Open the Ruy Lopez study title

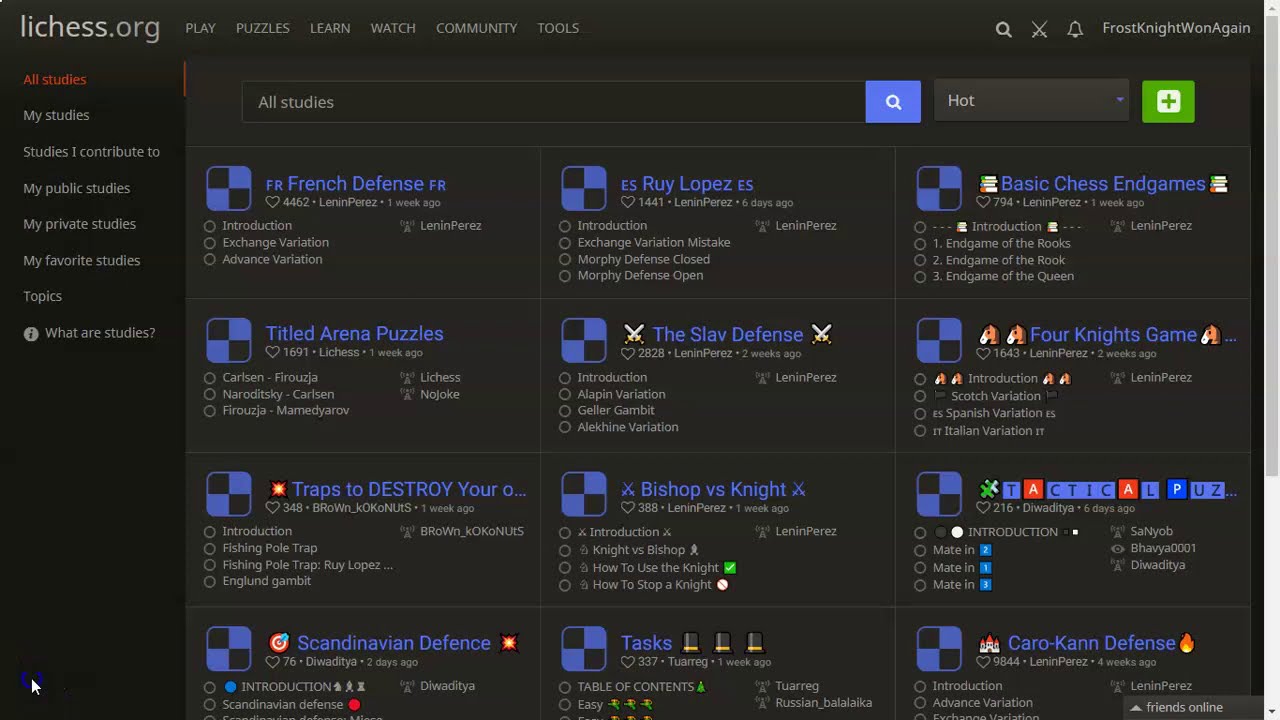[687, 184]
